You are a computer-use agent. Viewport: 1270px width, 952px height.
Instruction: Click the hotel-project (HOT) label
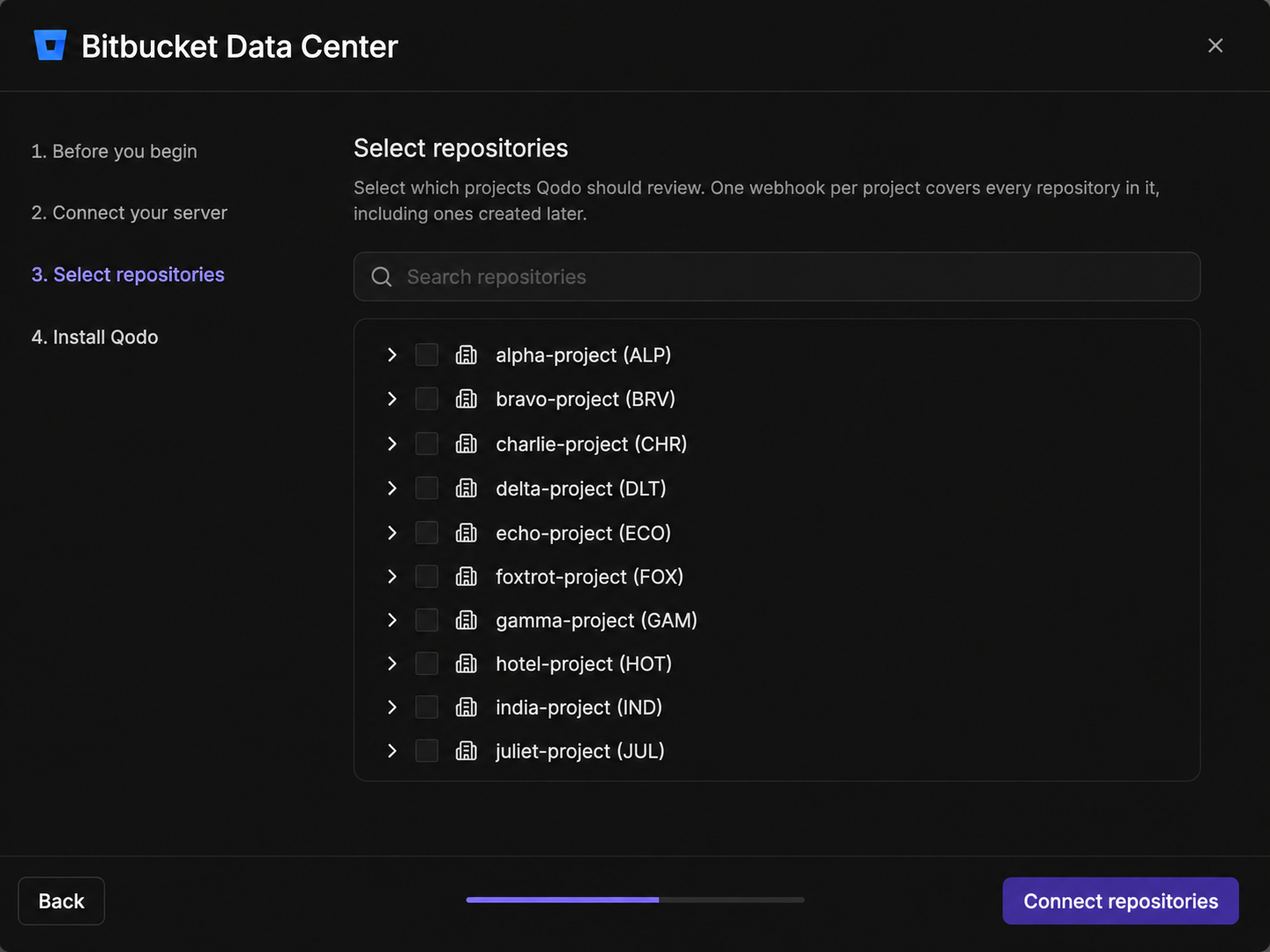click(x=584, y=664)
